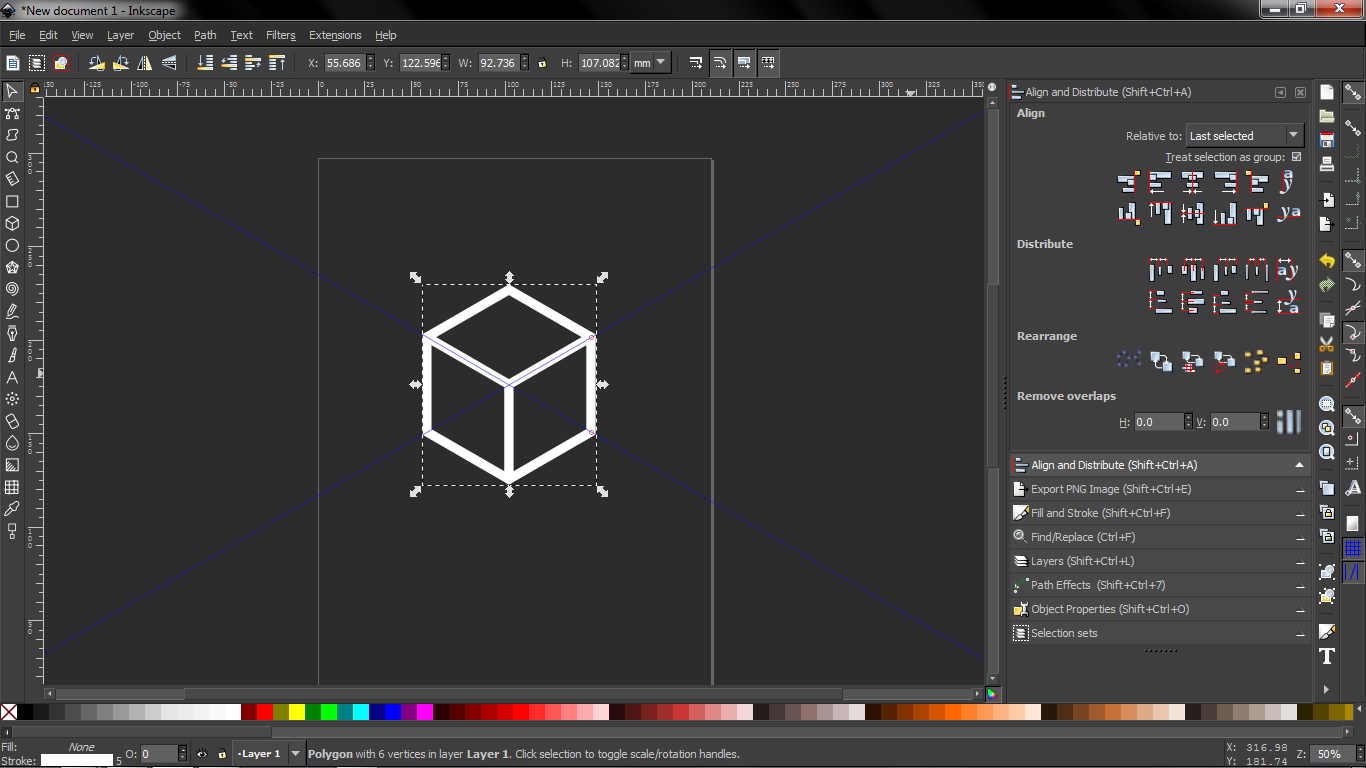
Task: Pick the 3D Box tool
Action: 12,223
